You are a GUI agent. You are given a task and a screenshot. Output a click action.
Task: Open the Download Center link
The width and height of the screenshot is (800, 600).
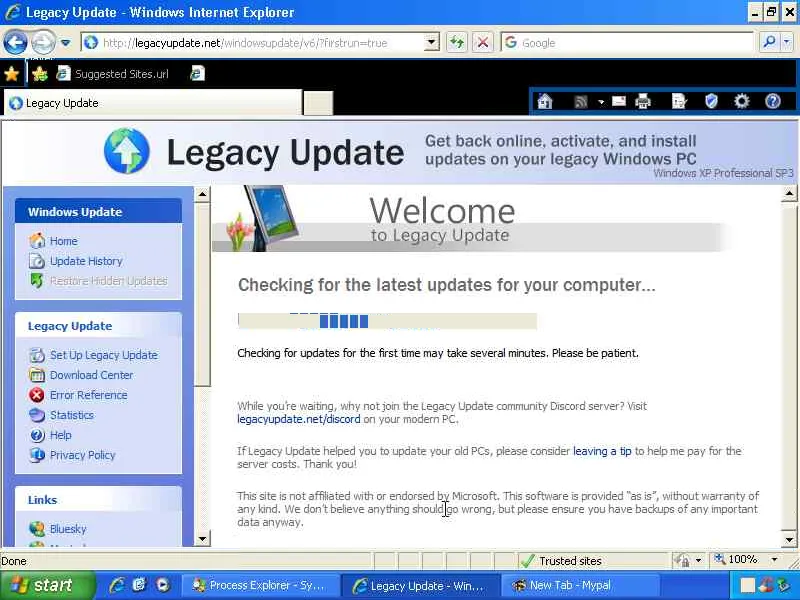click(91, 375)
